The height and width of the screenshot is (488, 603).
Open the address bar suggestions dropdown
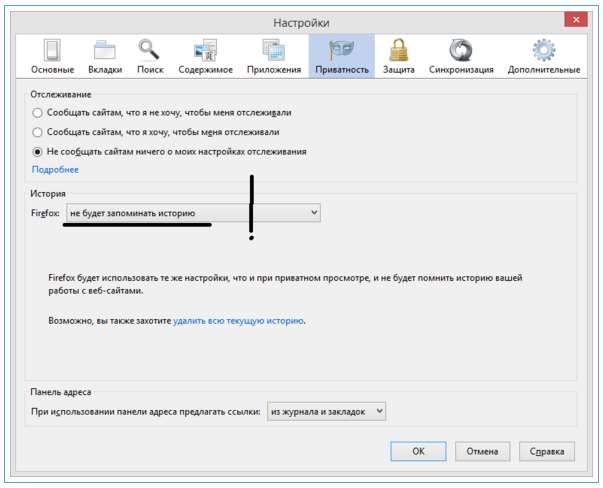326,411
